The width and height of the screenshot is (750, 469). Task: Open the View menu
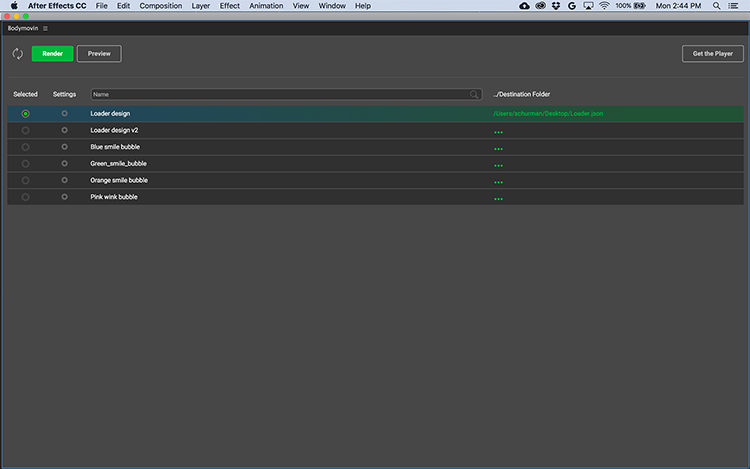pos(301,6)
